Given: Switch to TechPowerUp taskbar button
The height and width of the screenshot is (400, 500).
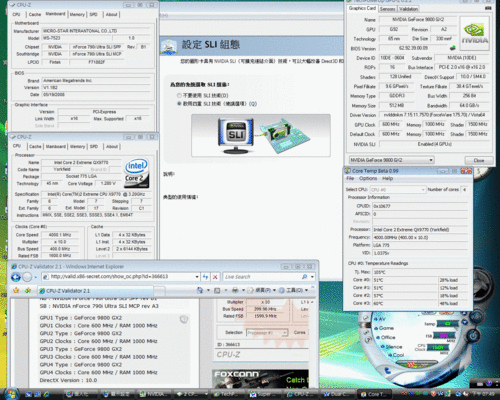Looking at the screenshot, I should click(x=227, y=394).
